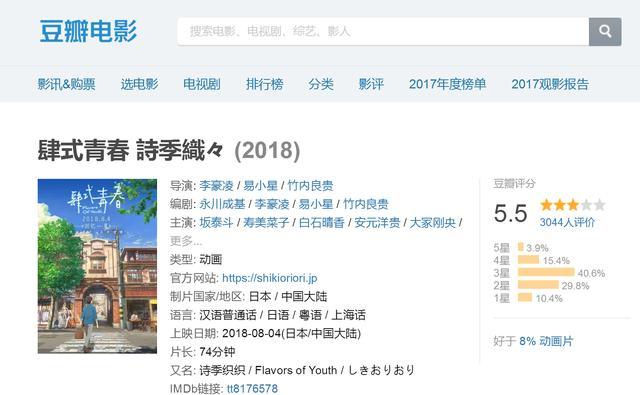Click the magnifier search button

pyautogui.click(x=605, y=31)
